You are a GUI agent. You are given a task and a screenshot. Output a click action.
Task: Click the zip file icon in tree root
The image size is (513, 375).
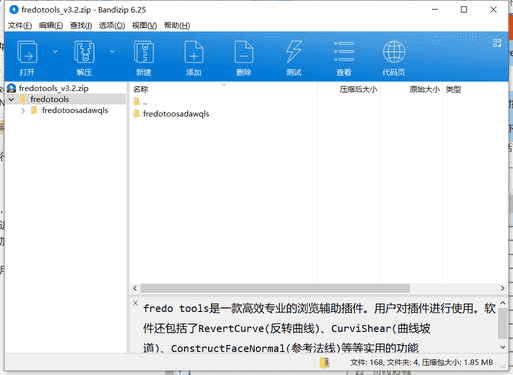click(x=12, y=88)
